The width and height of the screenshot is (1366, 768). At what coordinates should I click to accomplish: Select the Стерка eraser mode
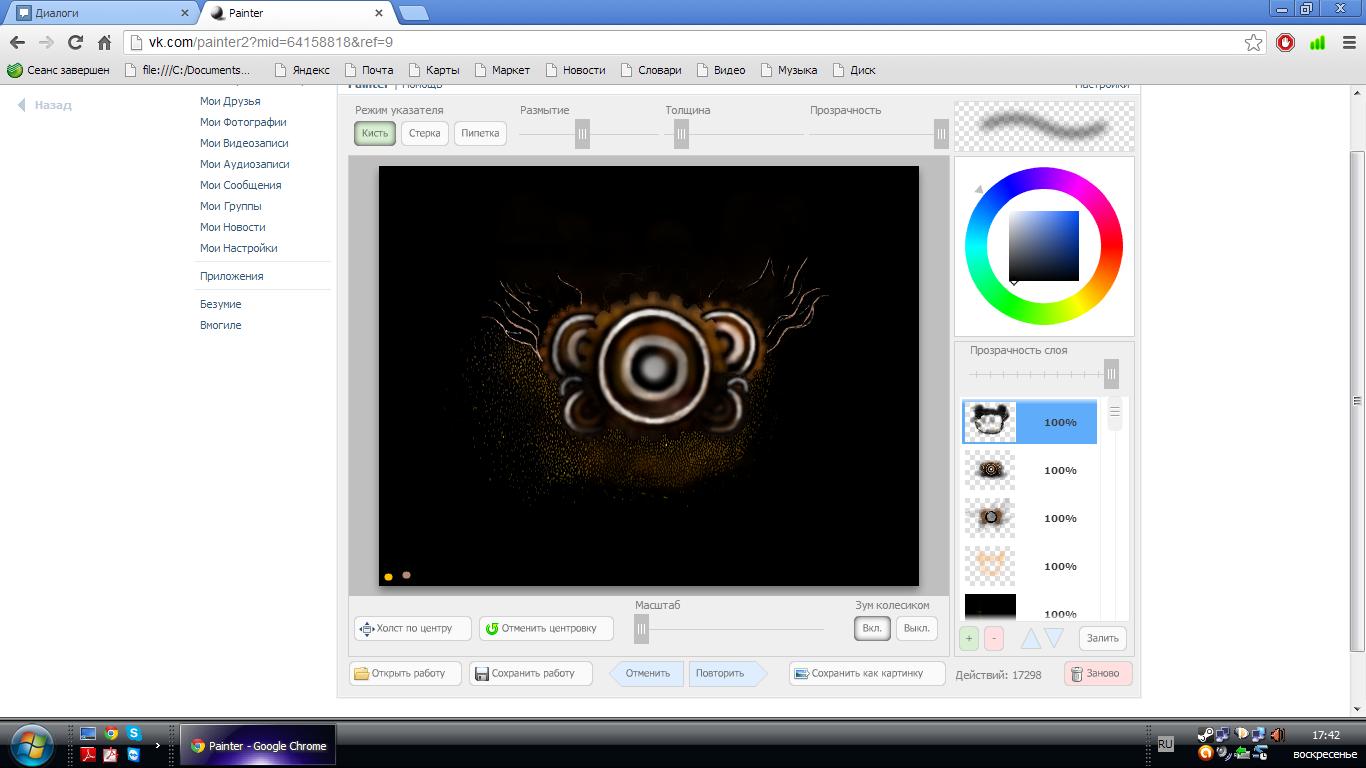424,133
